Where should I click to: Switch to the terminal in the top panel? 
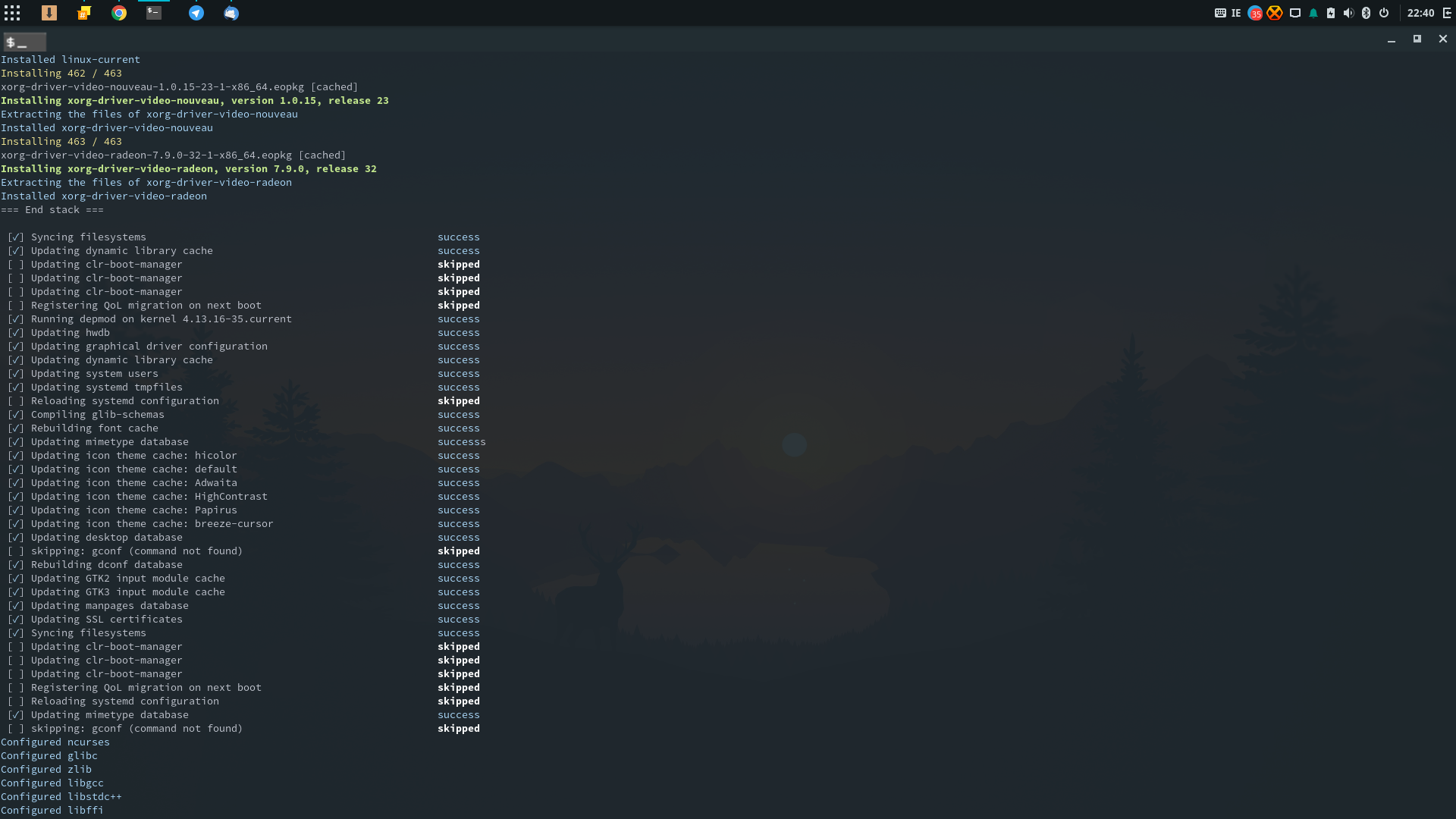point(154,13)
